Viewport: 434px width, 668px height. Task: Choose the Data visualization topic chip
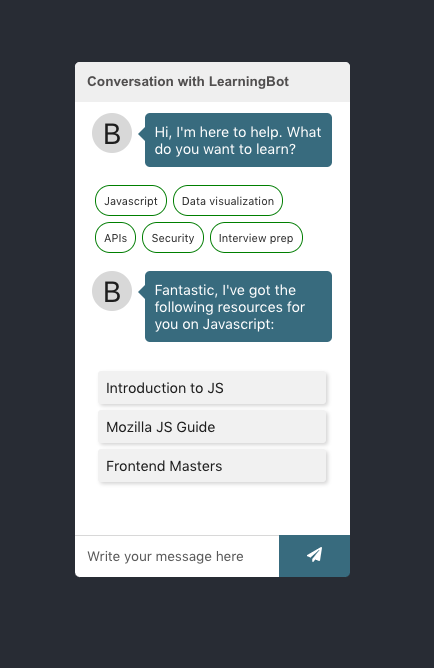pos(228,201)
